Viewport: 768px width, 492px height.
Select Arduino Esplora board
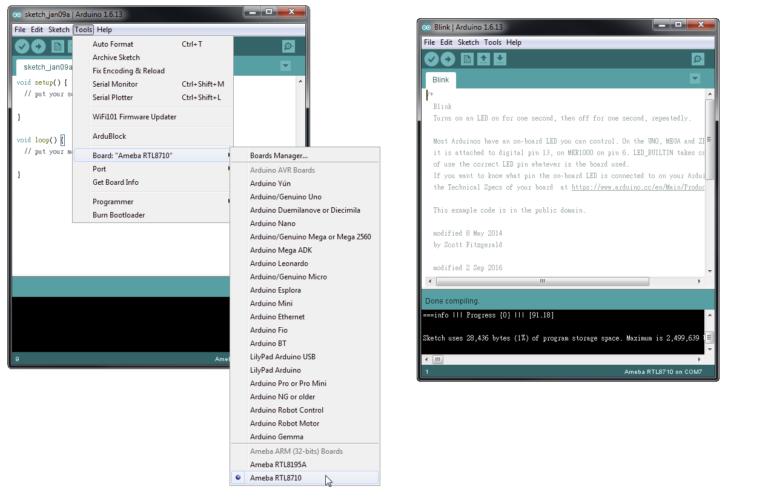pos(305,290)
